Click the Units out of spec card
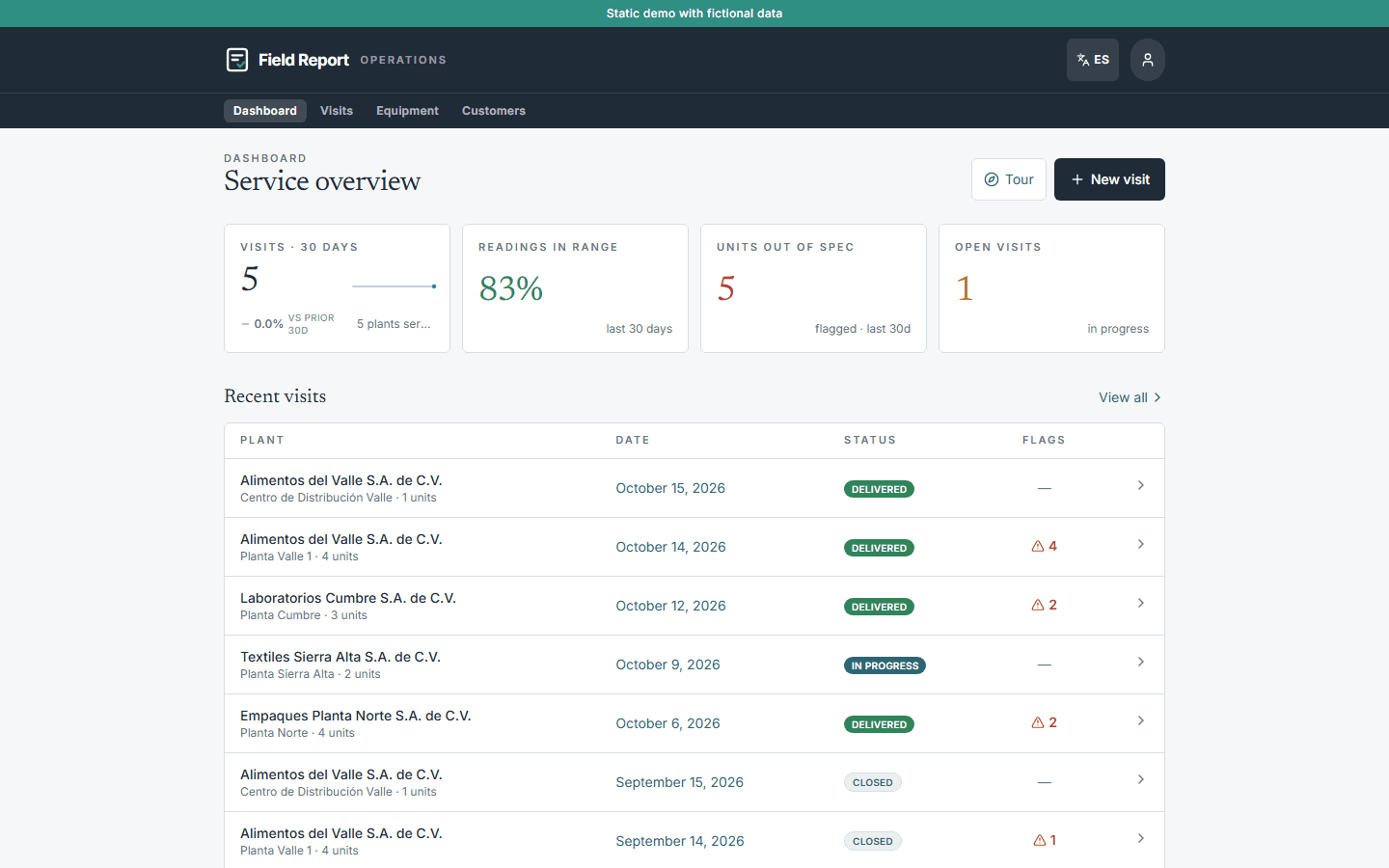1389x868 pixels. [x=813, y=288]
